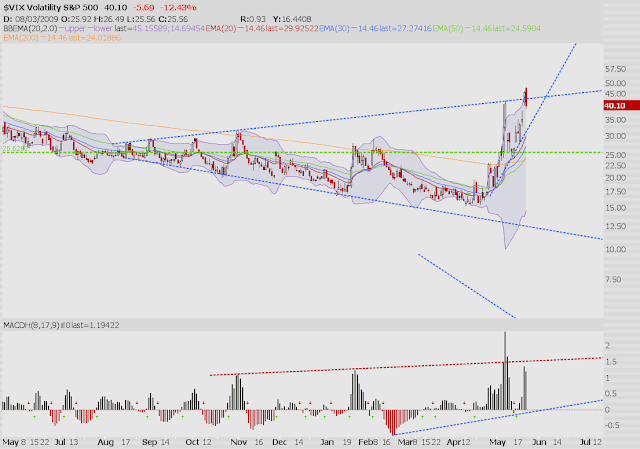Click the red dashed trendline in the MACD panel

[x=406, y=366]
